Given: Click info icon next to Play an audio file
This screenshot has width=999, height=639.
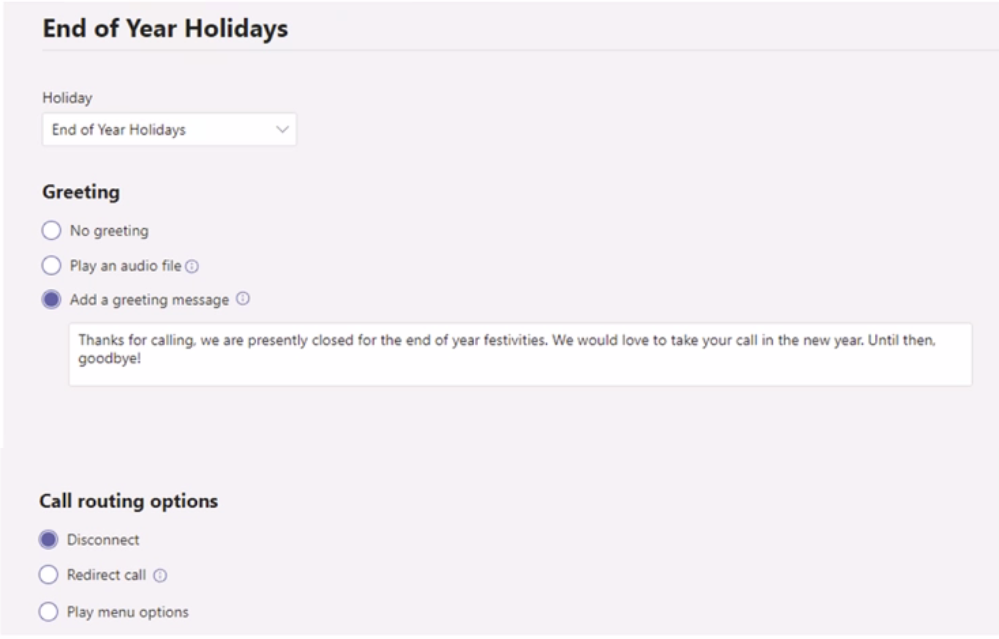Looking at the screenshot, I should 192,266.
